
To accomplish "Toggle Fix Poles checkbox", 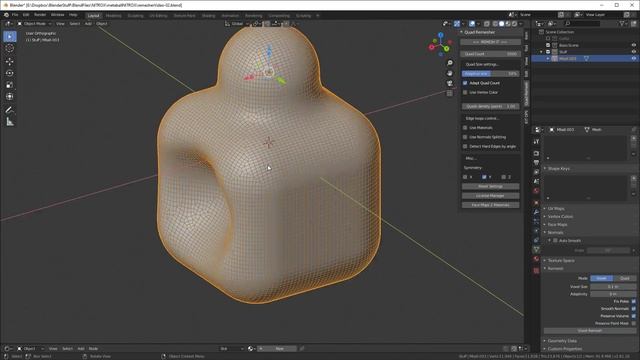I will [x=633, y=301].
